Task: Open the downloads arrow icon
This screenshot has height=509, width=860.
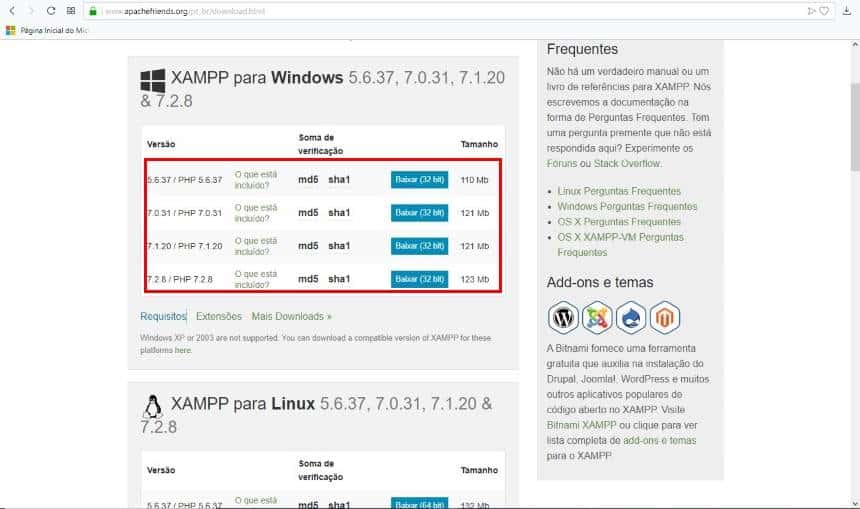Action: pos(847,10)
